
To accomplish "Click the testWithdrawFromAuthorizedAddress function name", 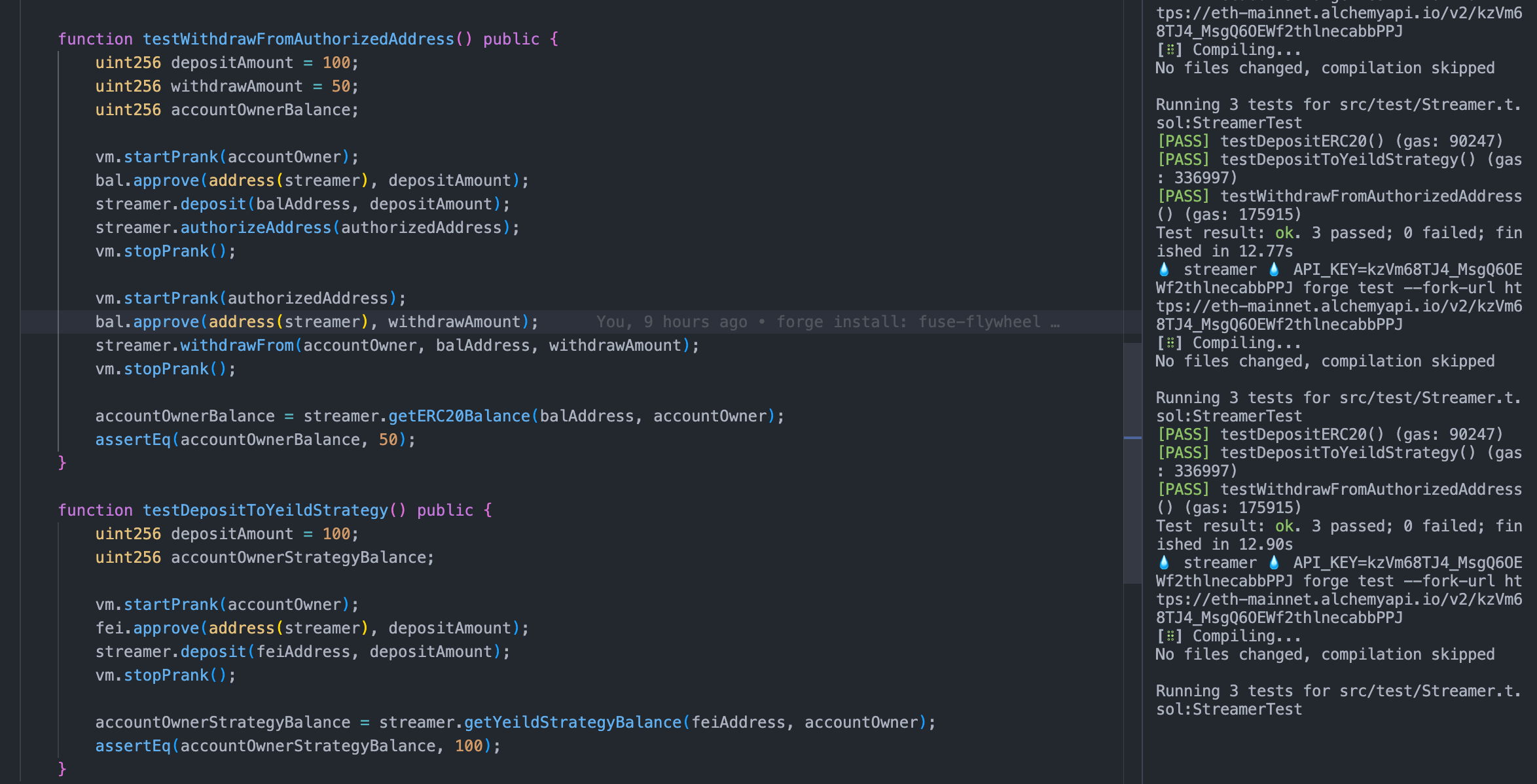I will click(x=298, y=39).
